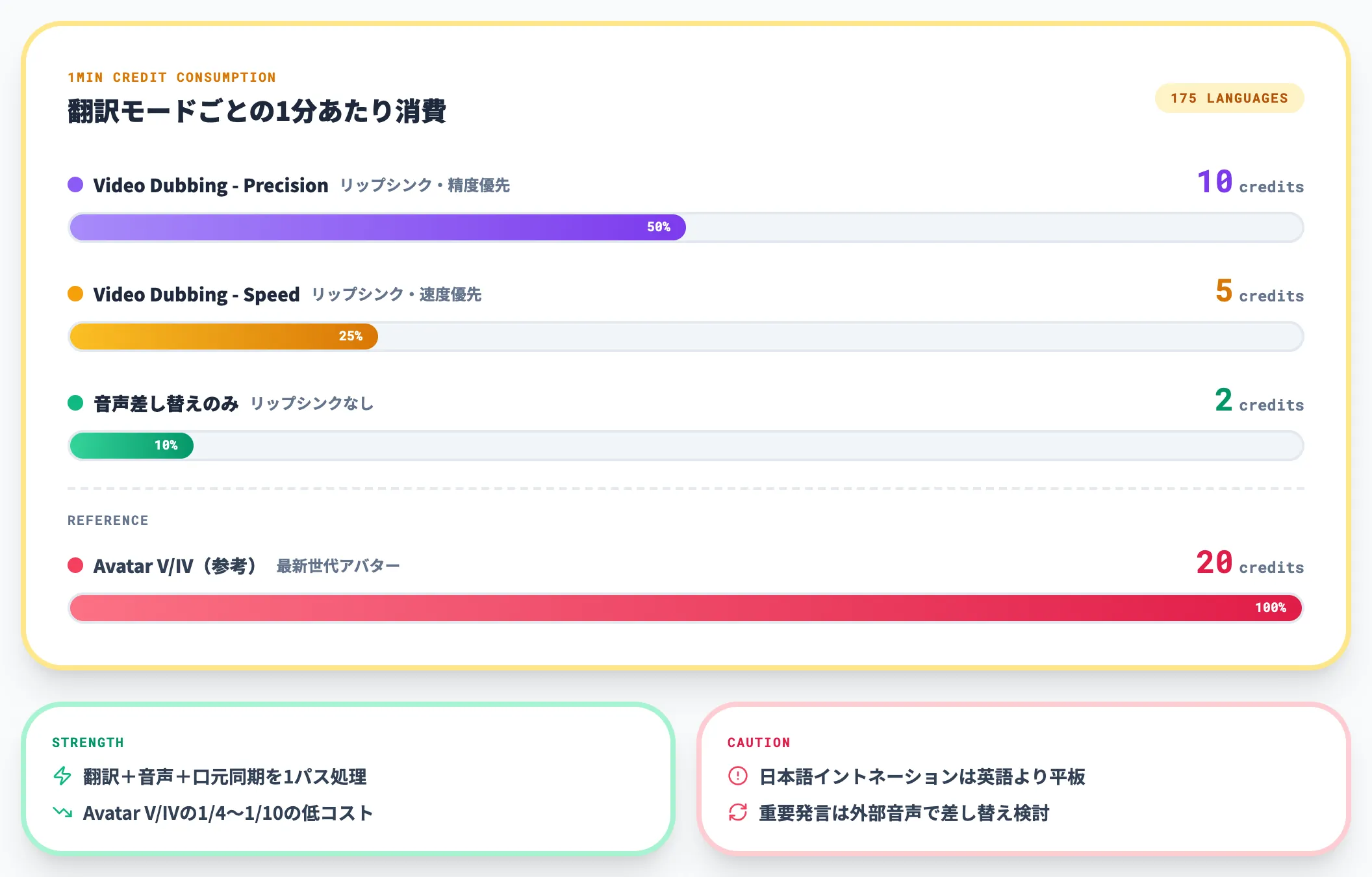
Task: Click the 50% label inside purple bar
Action: pyautogui.click(x=658, y=227)
